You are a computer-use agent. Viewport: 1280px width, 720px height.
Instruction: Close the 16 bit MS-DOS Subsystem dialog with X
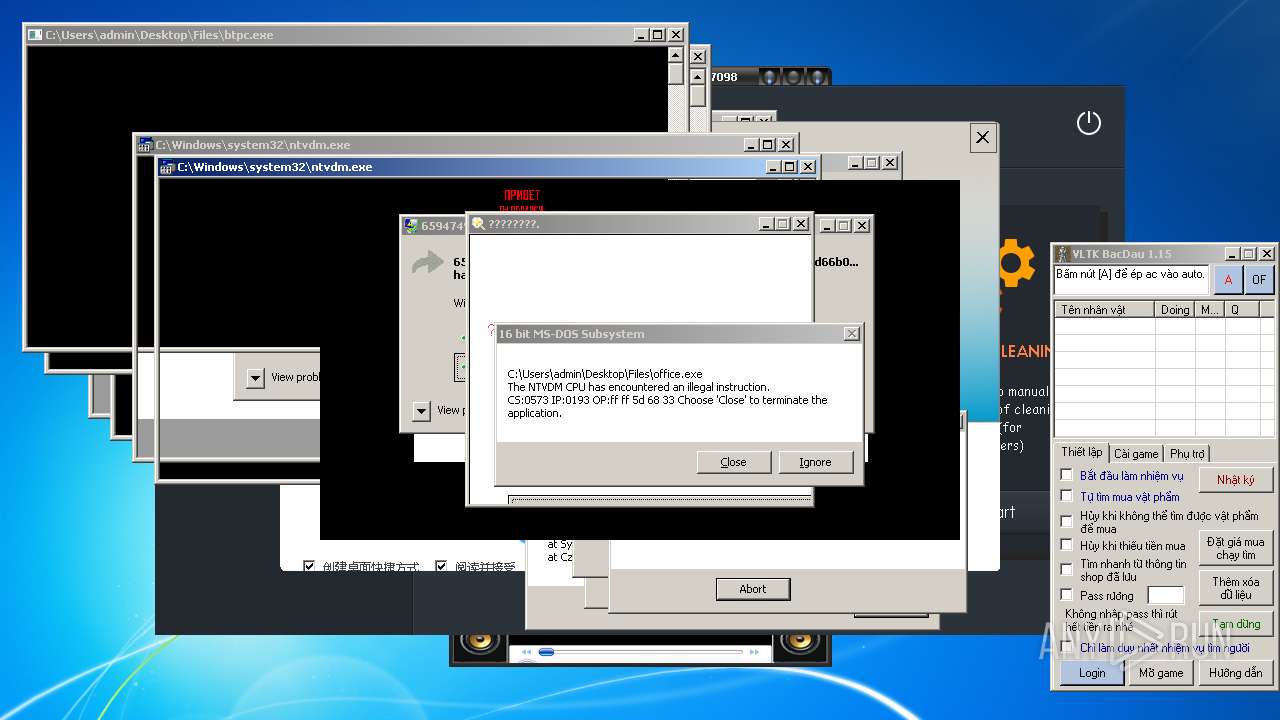pyautogui.click(x=851, y=334)
